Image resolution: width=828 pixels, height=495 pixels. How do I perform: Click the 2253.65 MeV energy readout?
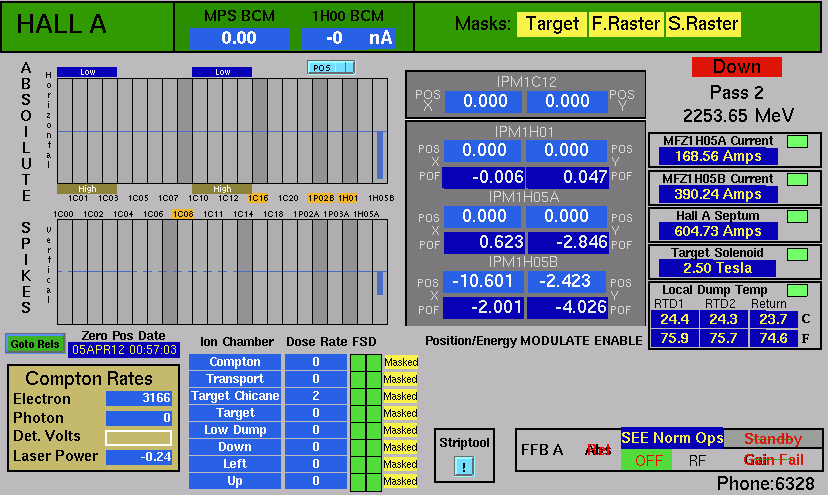[738, 116]
